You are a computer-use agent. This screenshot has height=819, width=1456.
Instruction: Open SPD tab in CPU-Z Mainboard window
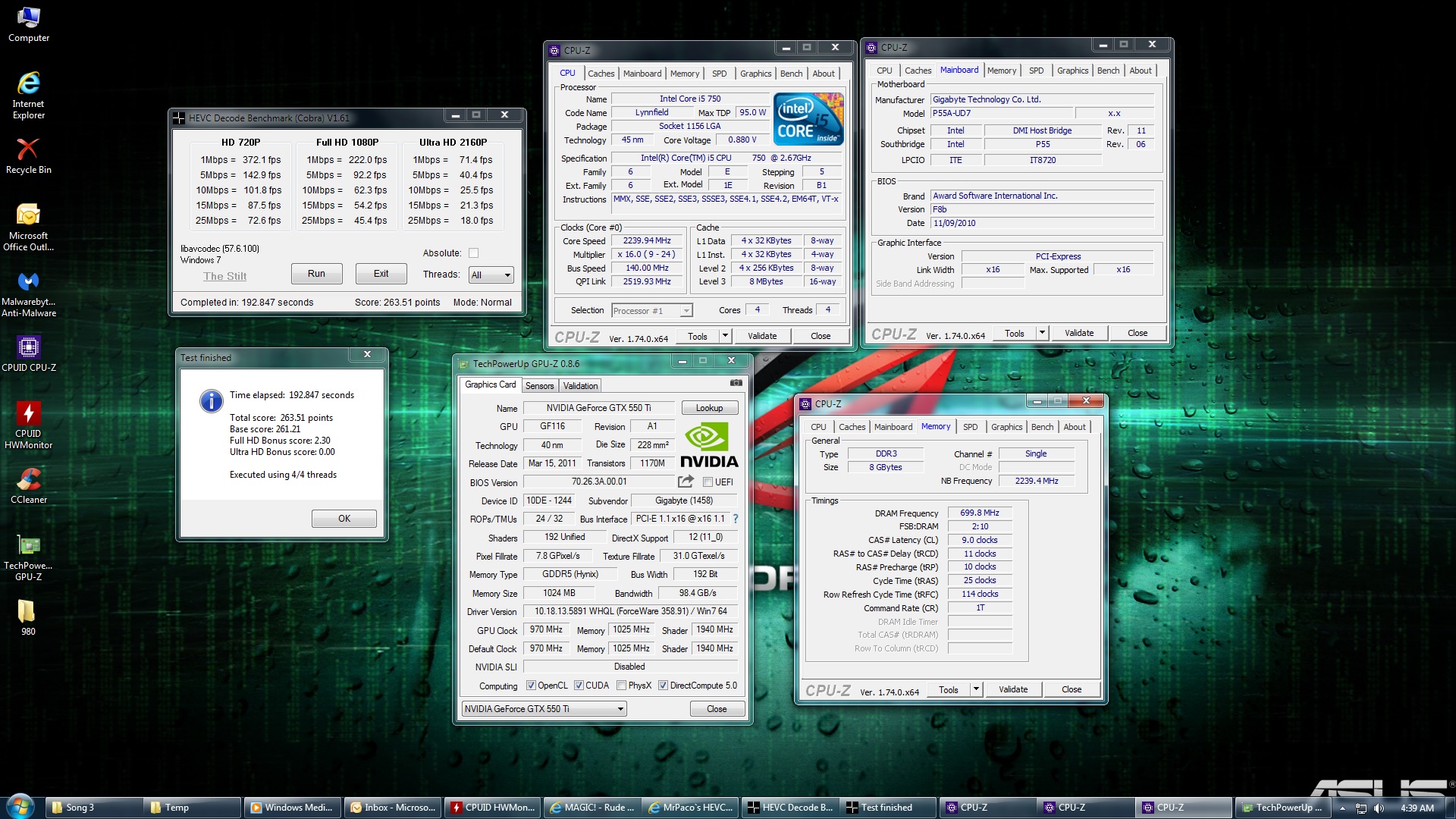(1036, 71)
